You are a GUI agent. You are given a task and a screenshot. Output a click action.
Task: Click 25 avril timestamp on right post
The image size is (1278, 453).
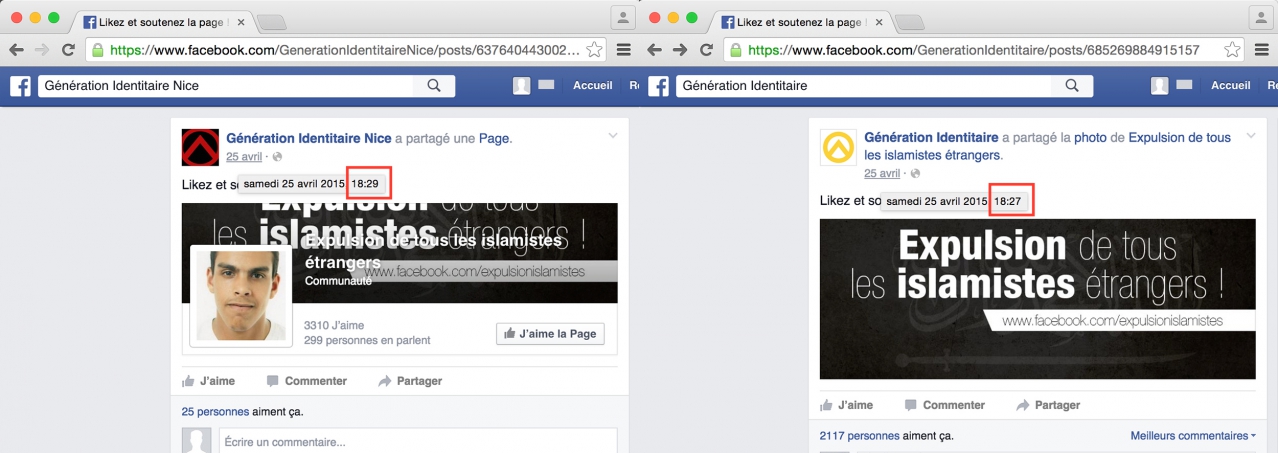882,173
